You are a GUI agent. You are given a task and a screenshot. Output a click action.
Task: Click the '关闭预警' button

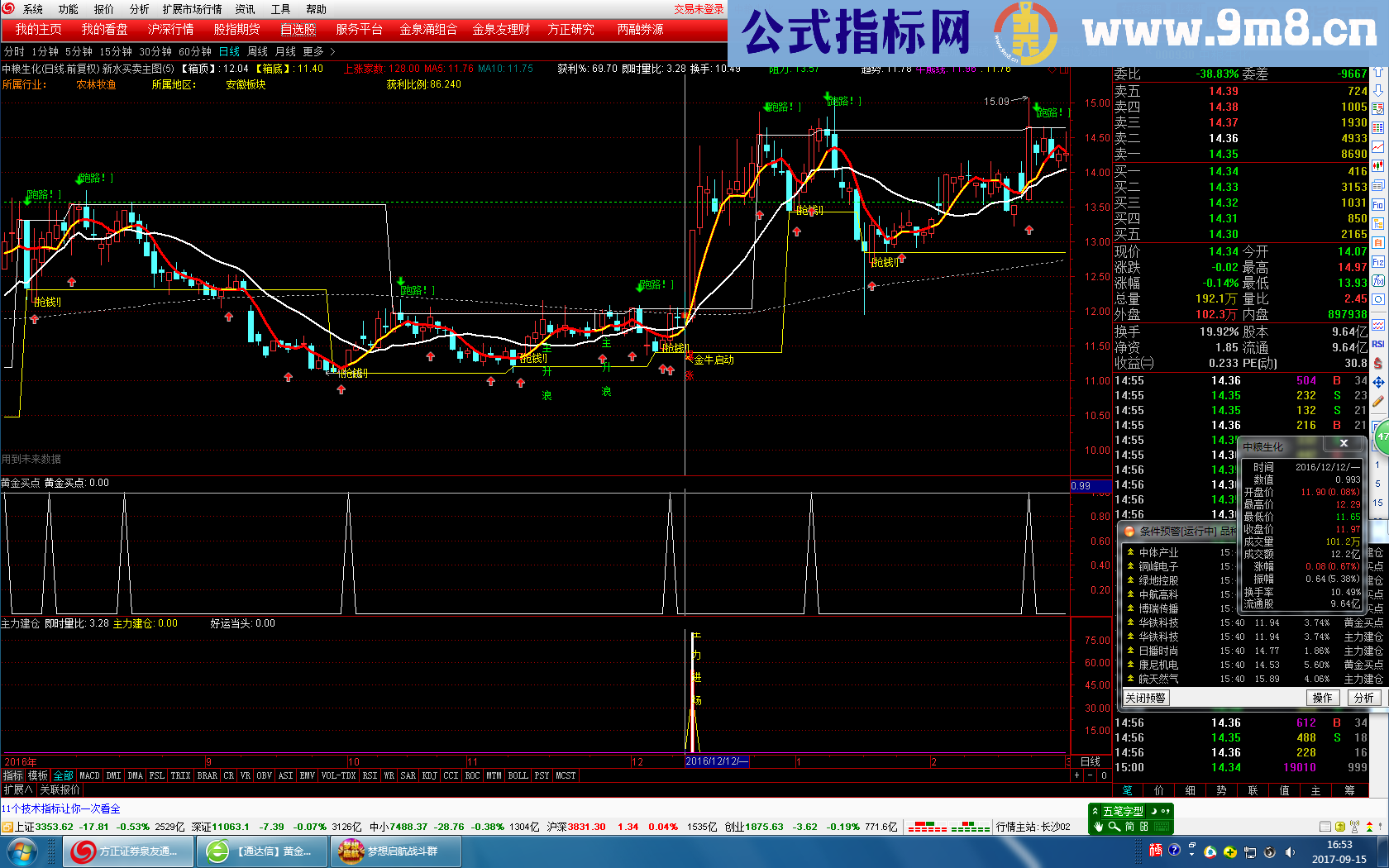1145,698
